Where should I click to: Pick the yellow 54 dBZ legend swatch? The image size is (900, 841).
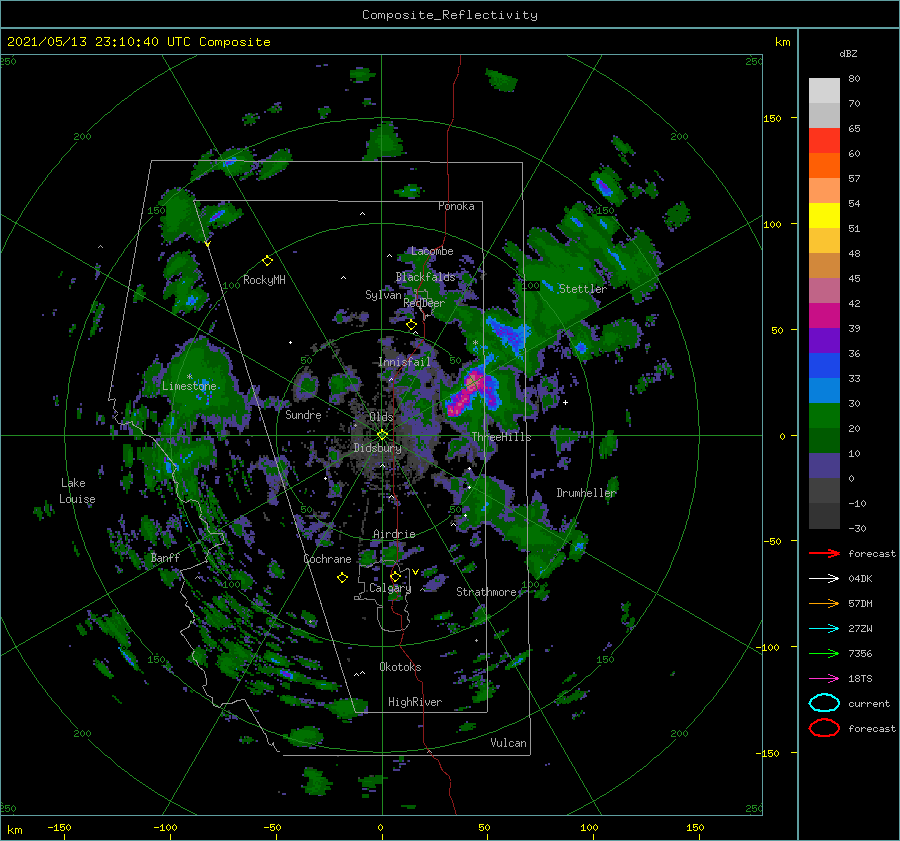[x=824, y=216]
